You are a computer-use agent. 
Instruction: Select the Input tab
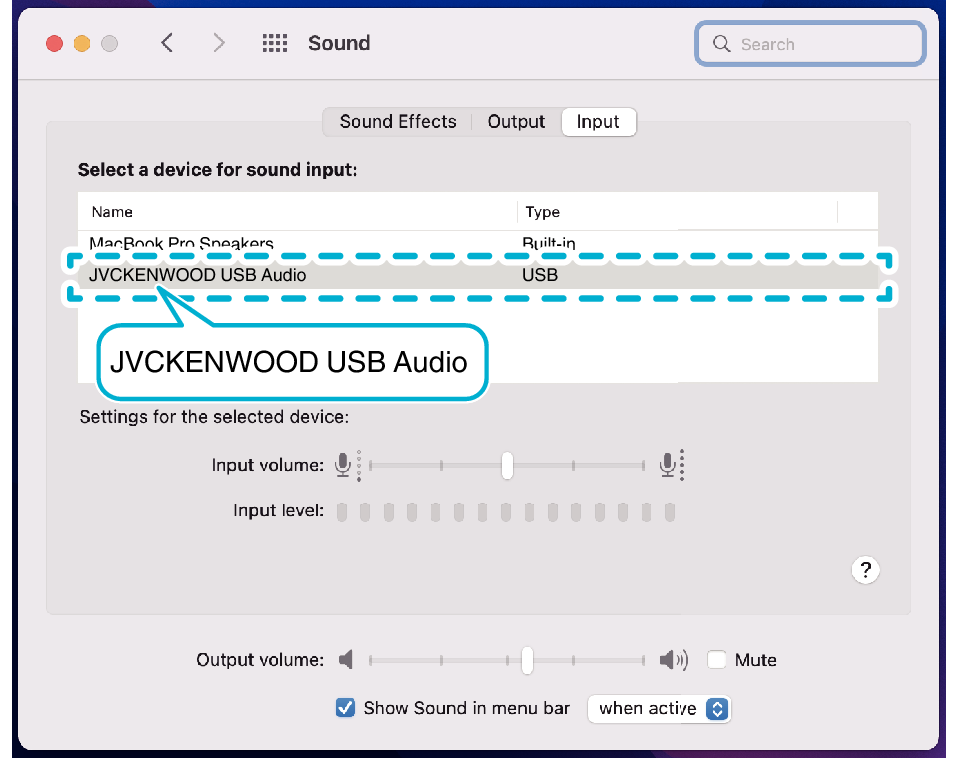click(x=598, y=122)
